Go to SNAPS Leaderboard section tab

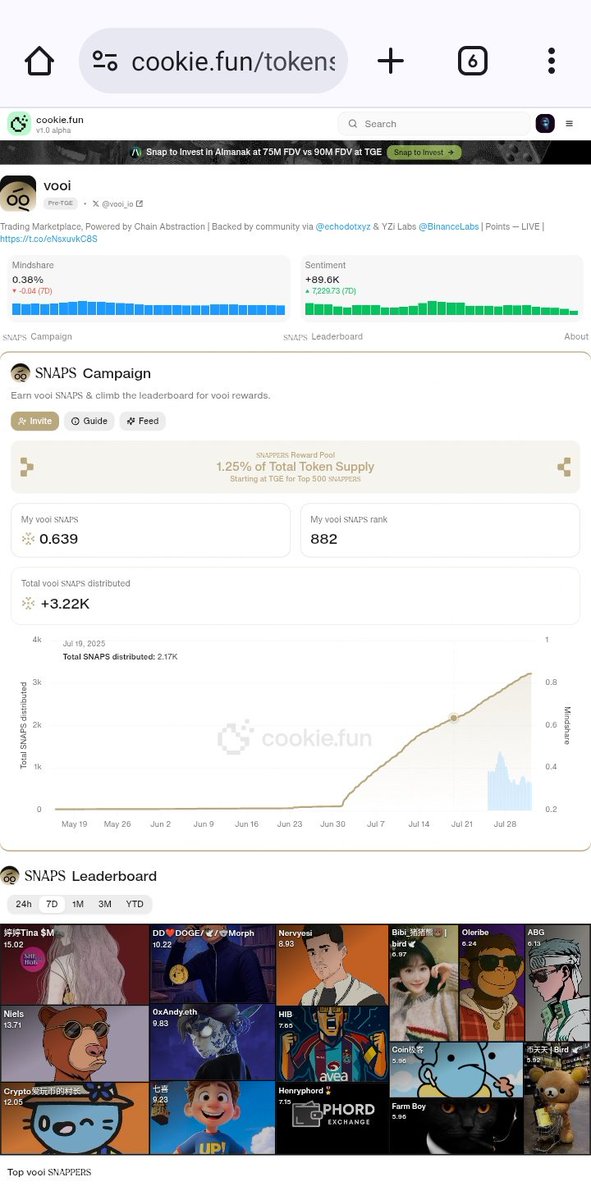323,337
